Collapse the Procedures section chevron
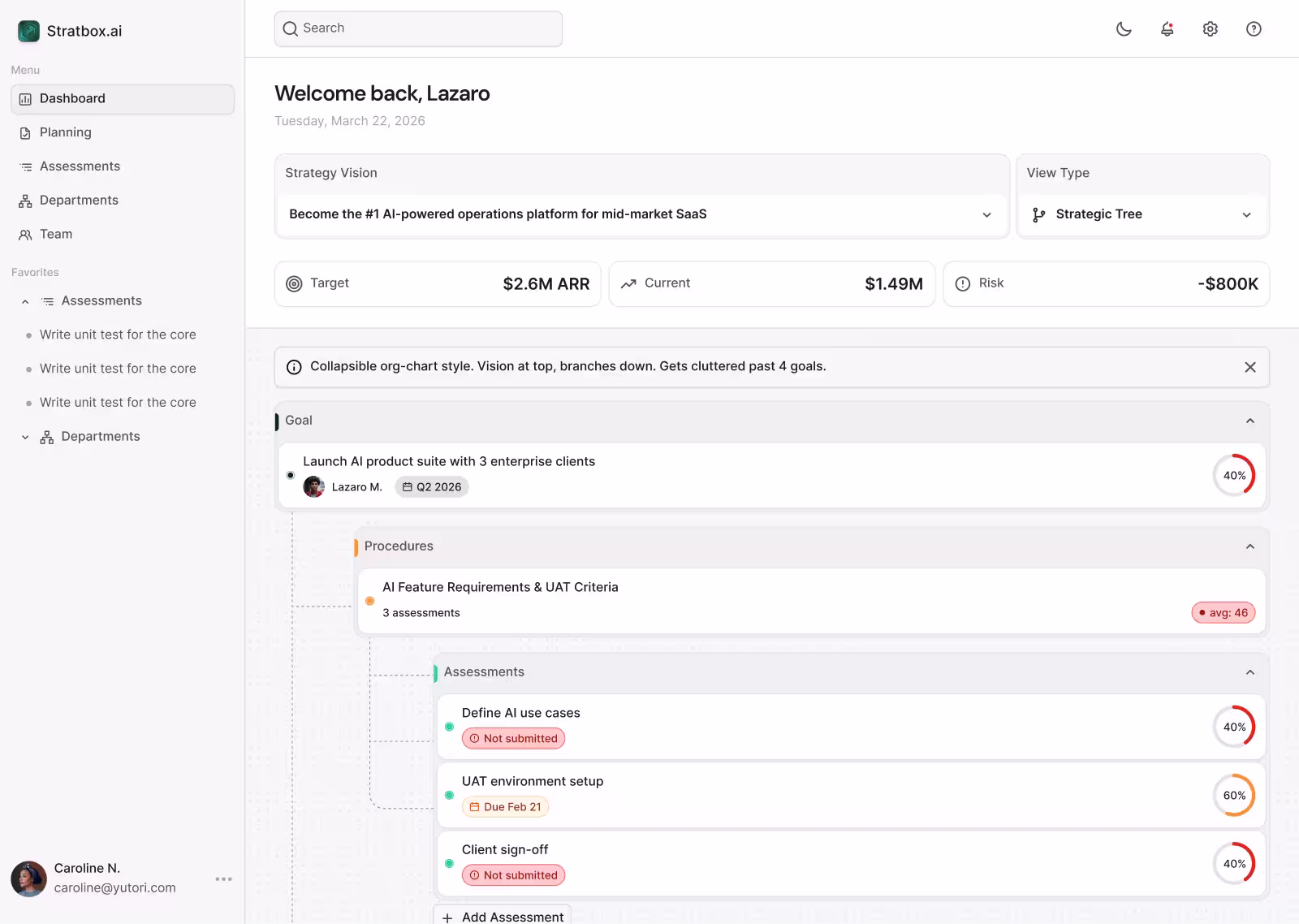The height and width of the screenshot is (924, 1299). pyautogui.click(x=1250, y=546)
